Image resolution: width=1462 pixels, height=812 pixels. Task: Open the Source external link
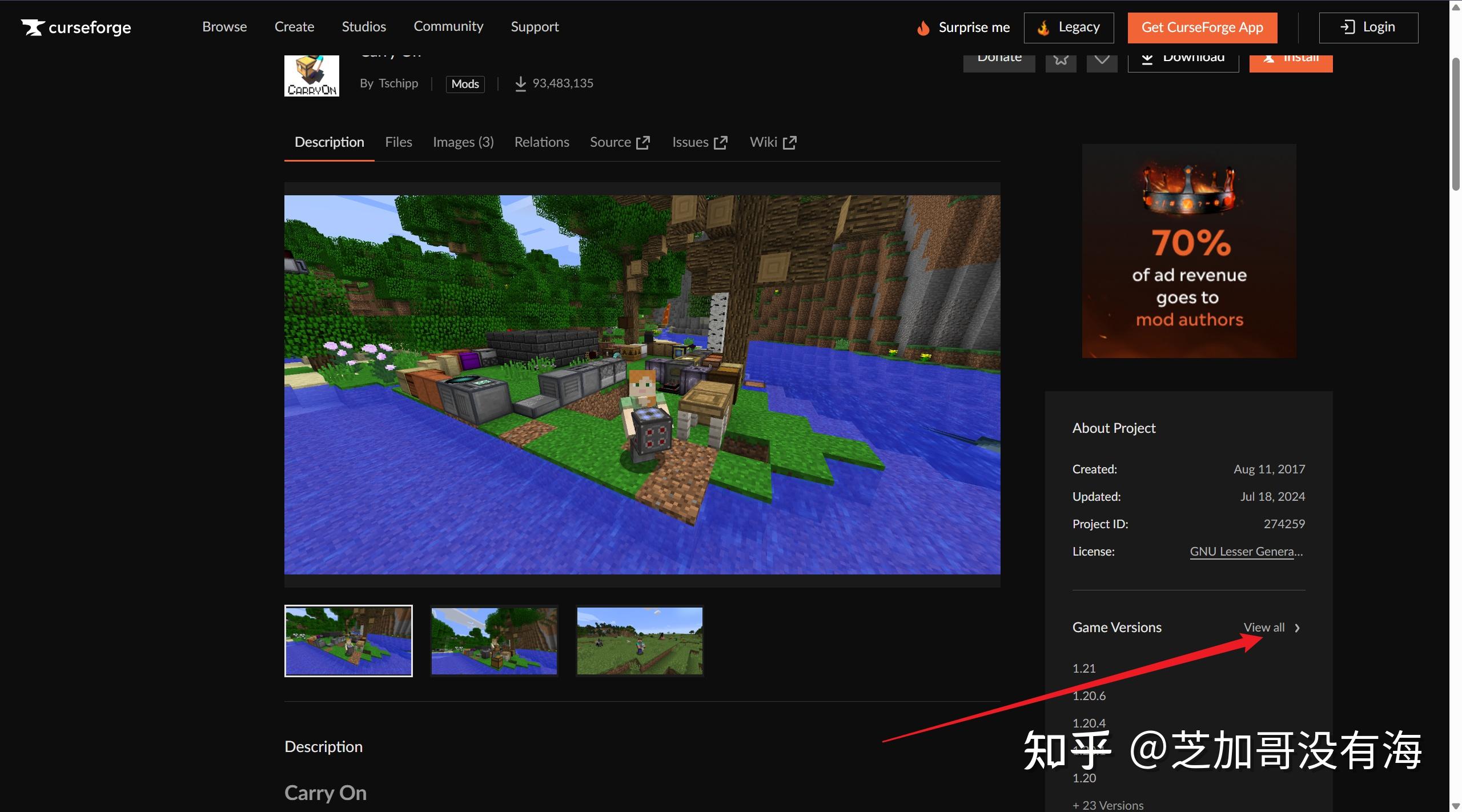(x=620, y=142)
